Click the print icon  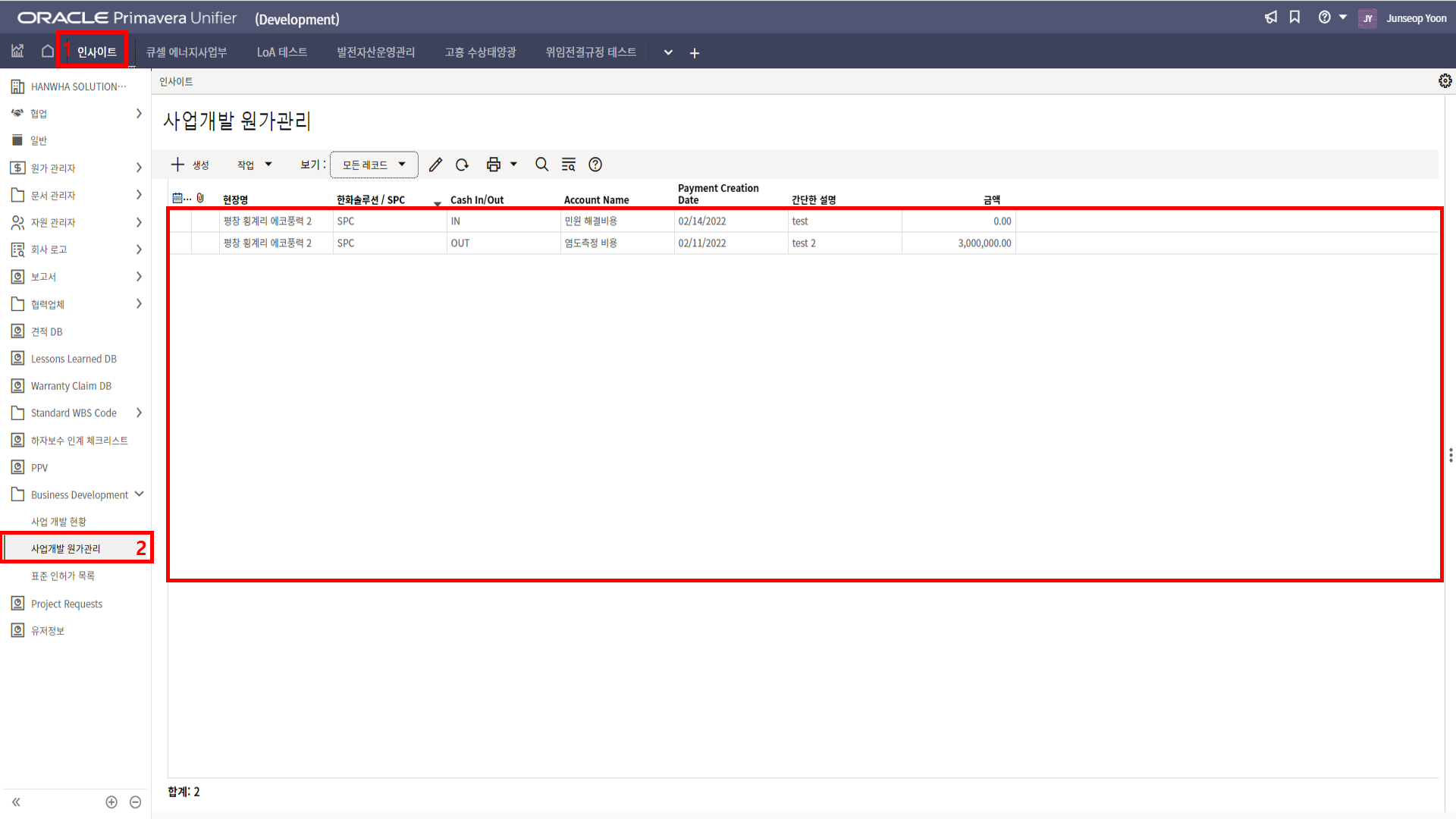[494, 165]
